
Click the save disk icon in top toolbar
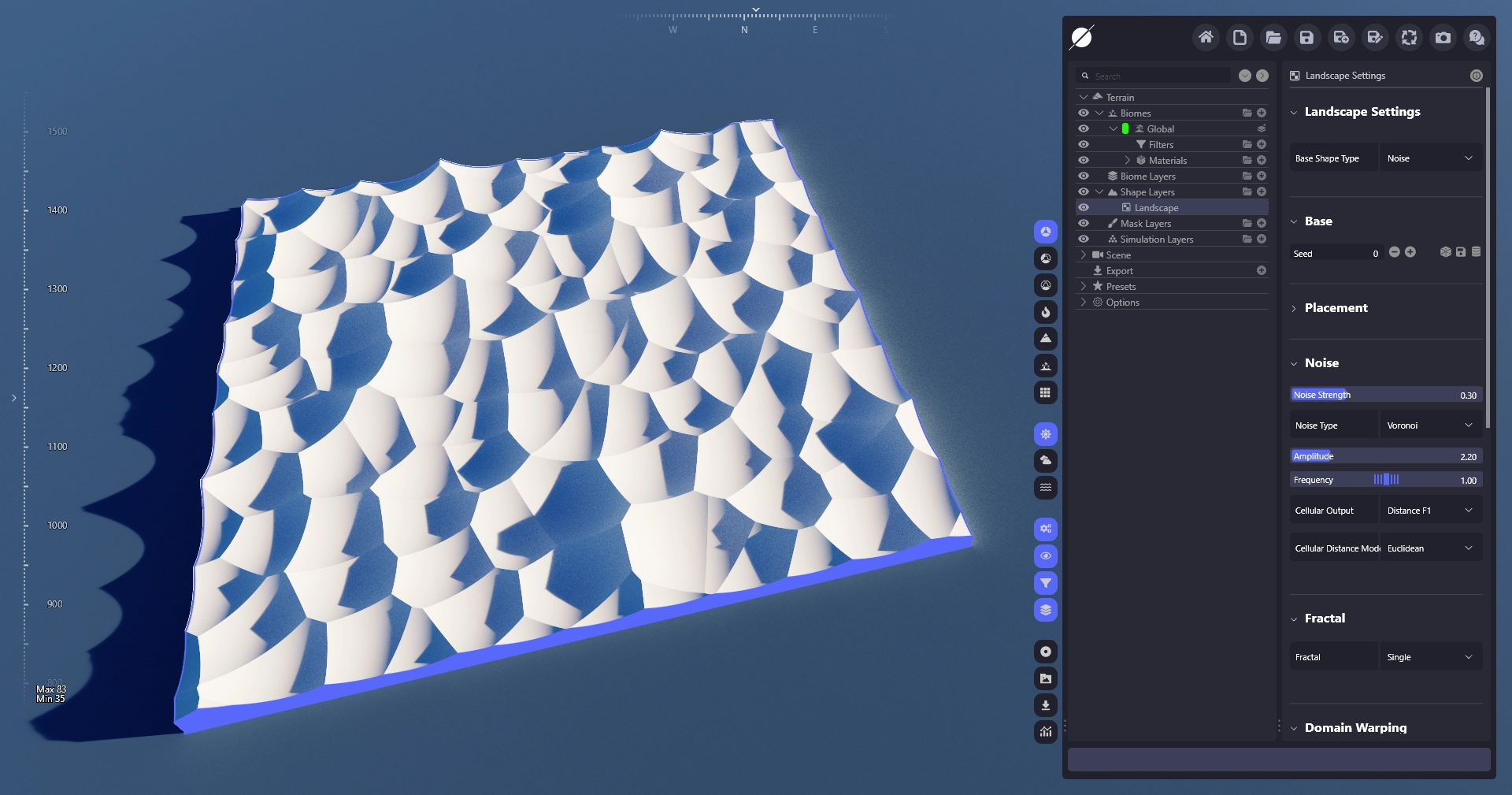1306,37
